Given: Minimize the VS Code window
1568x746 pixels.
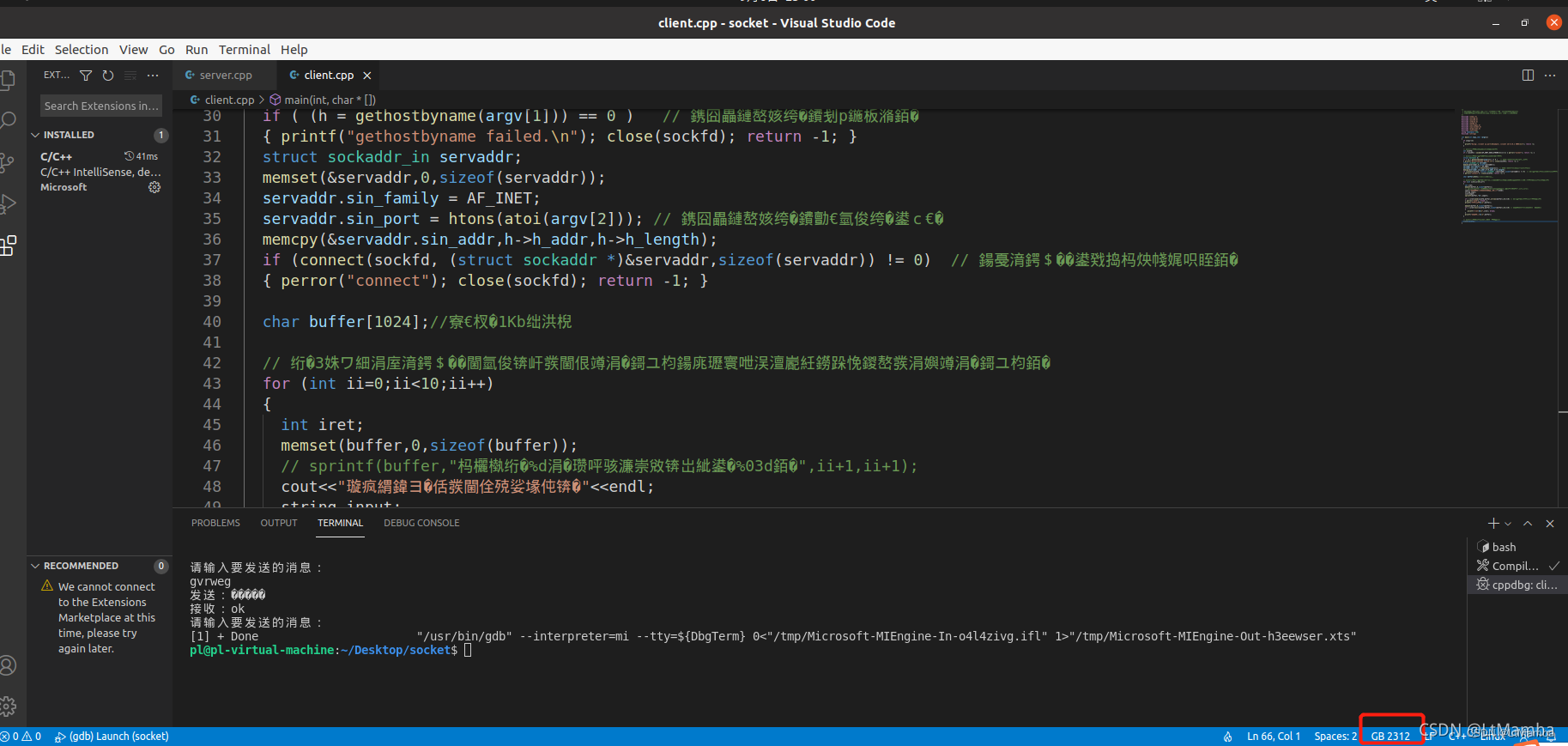Looking at the screenshot, I should point(1496,23).
